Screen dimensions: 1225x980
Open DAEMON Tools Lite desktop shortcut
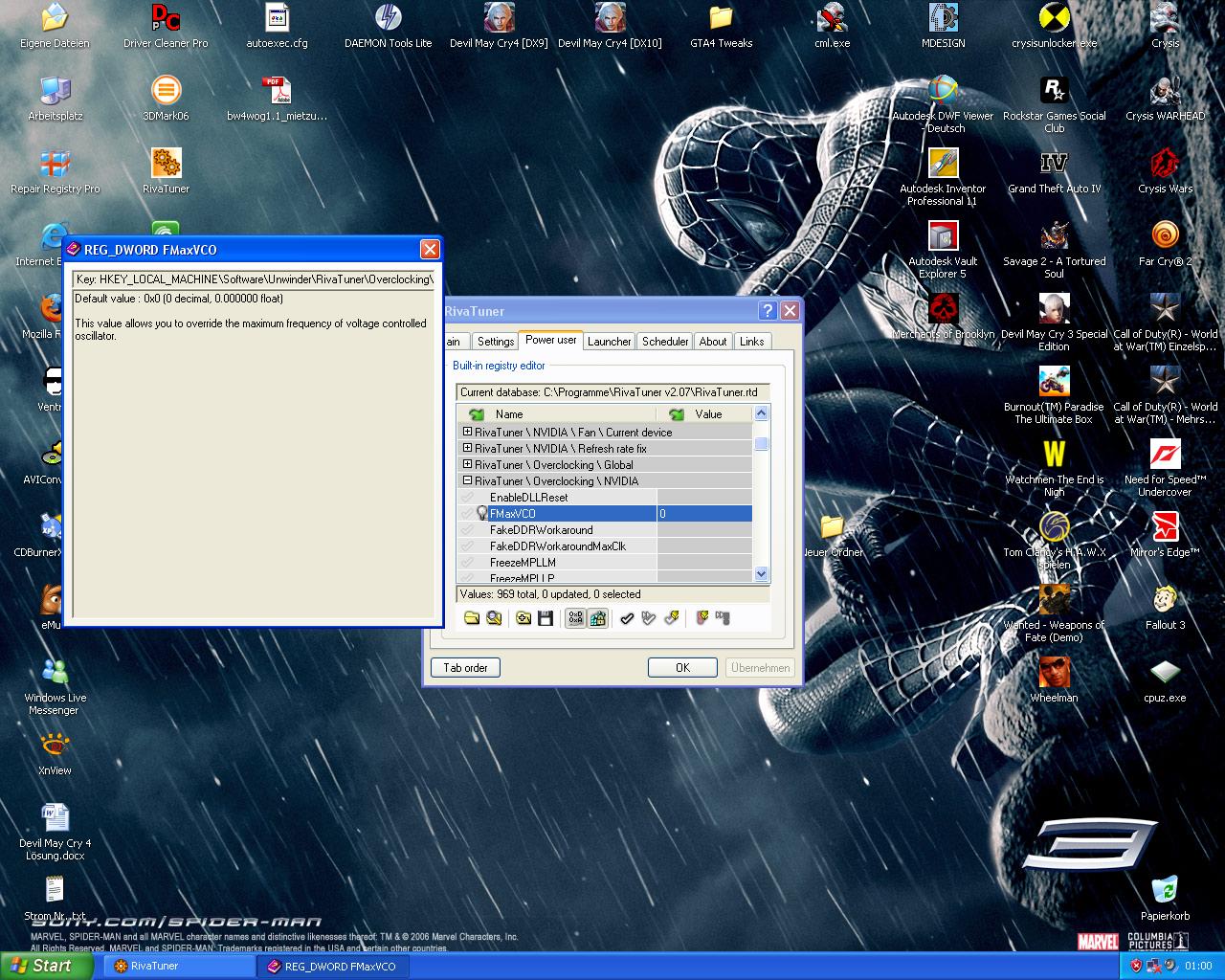388,26
